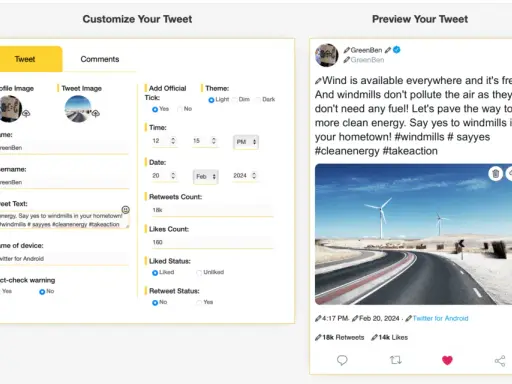
Task: Choose the Dark theme
Action: click(258, 100)
